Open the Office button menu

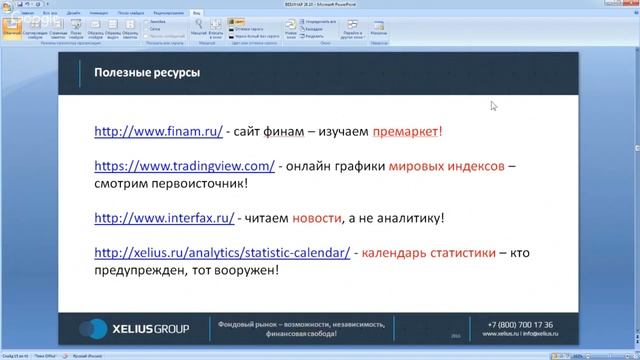[7, 7]
